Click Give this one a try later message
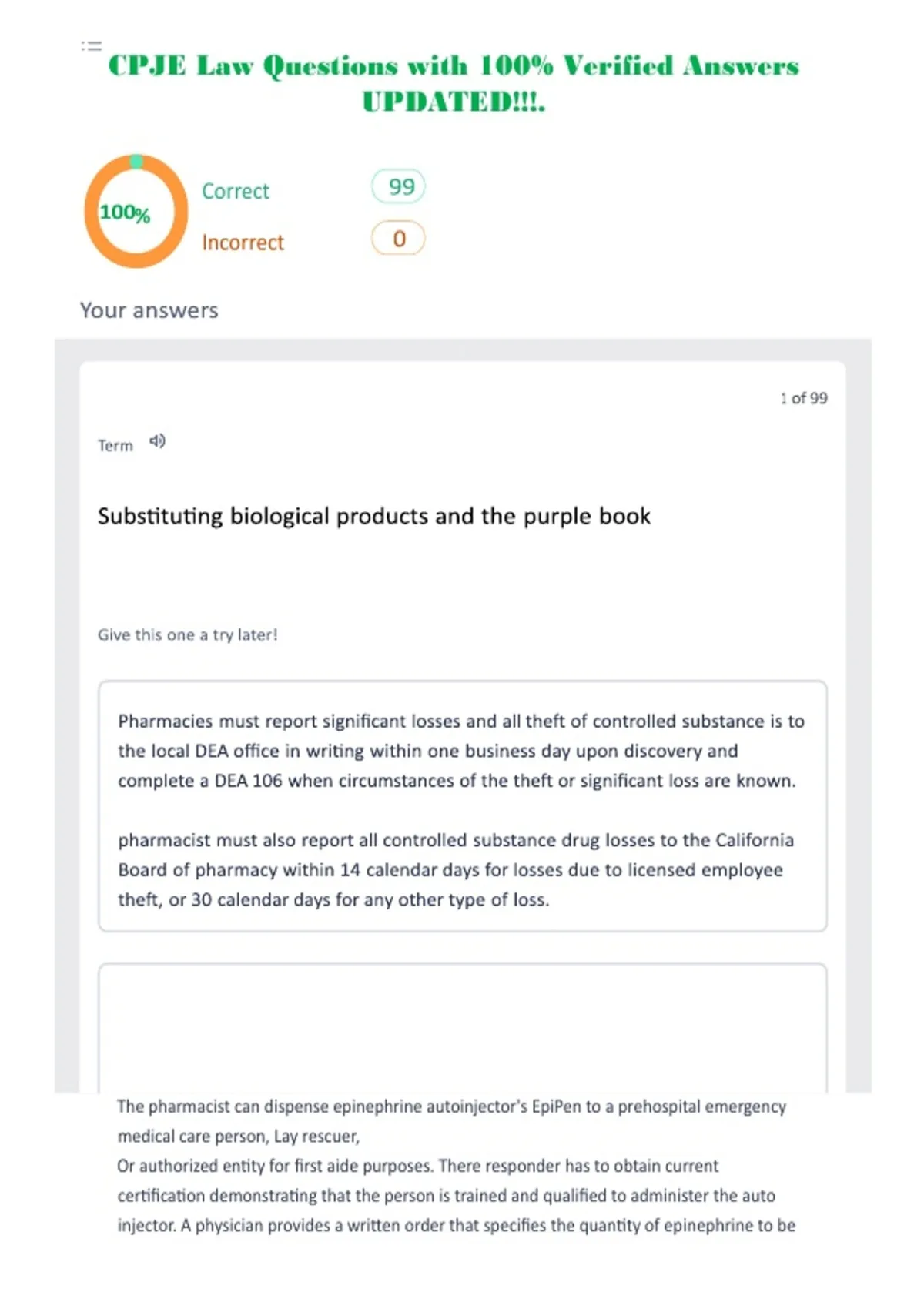This screenshot has height=1309, width=924. [187, 634]
